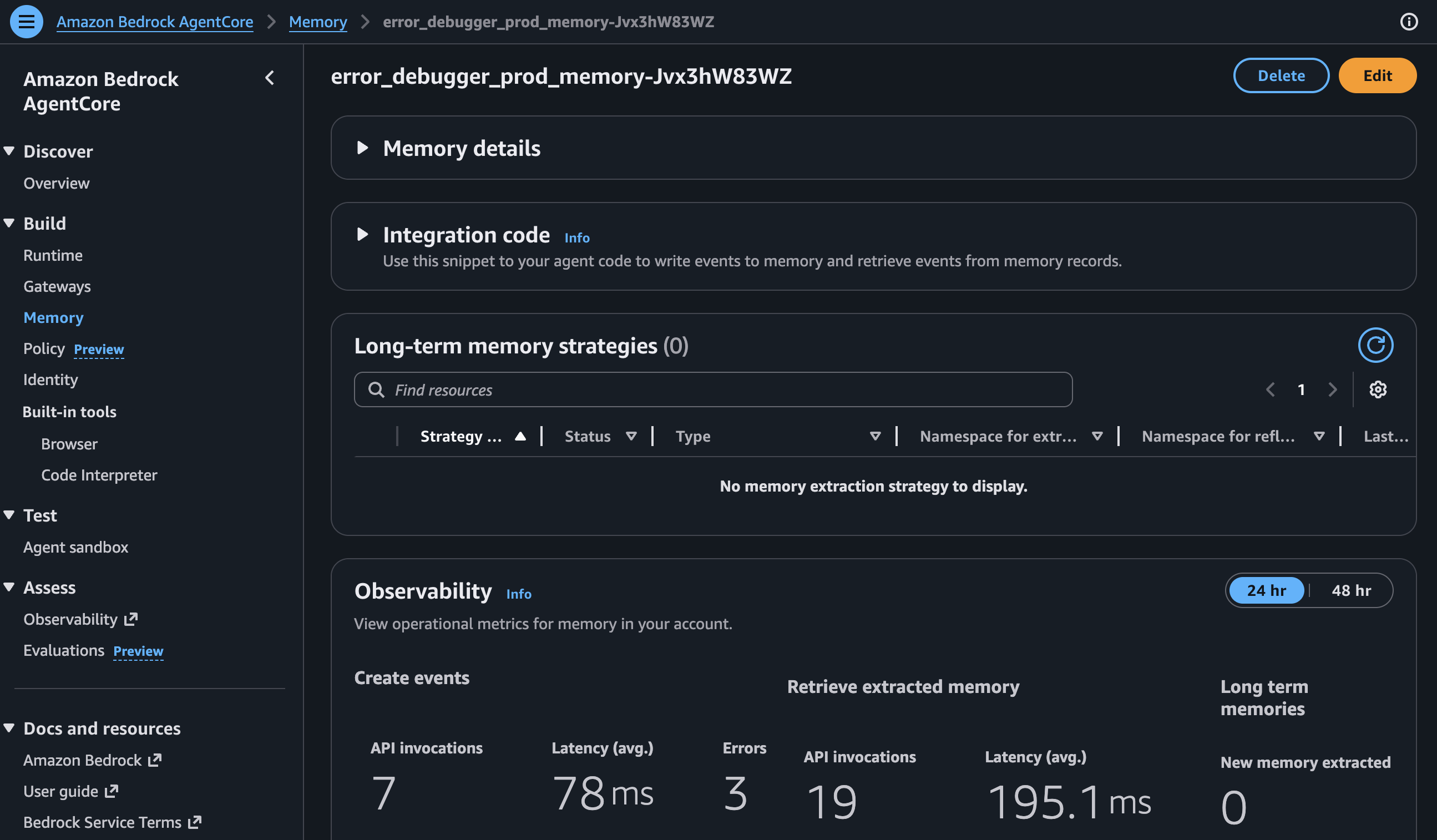Refresh the long-term memory strategies list
This screenshot has width=1437, height=840.
(1375, 345)
